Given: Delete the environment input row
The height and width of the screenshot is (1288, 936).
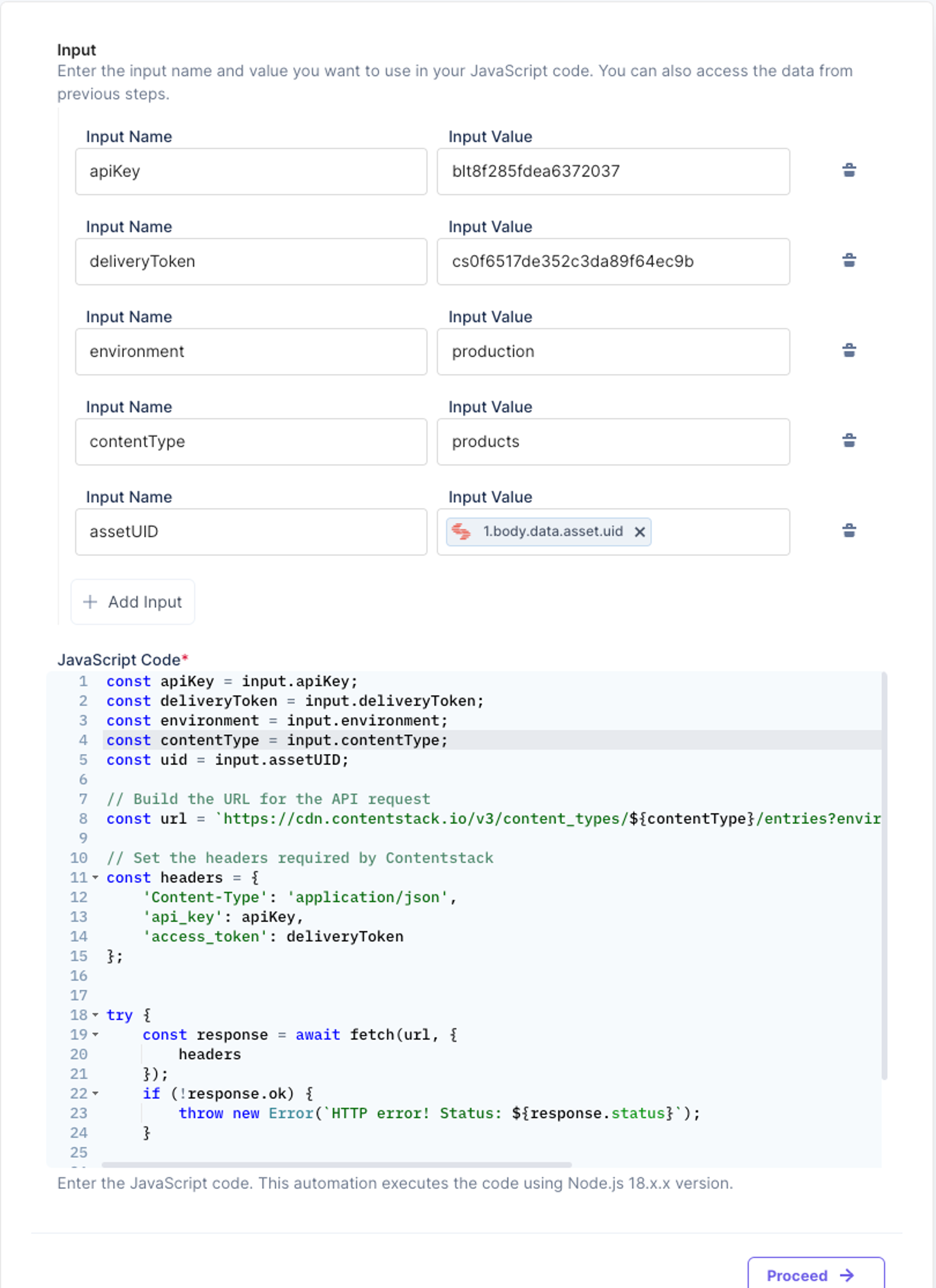Looking at the screenshot, I should [x=849, y=350].
